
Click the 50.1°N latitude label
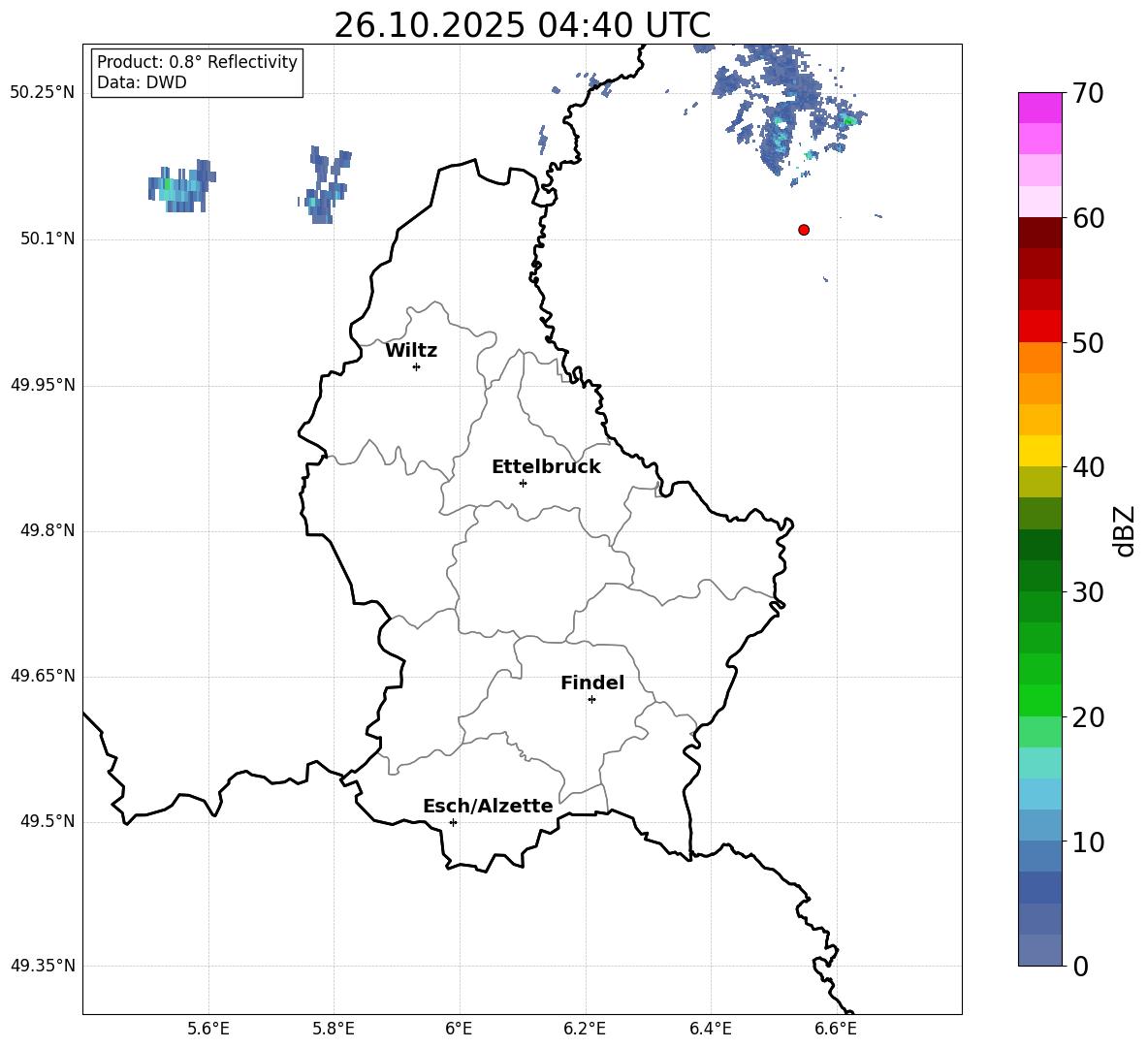48,239
